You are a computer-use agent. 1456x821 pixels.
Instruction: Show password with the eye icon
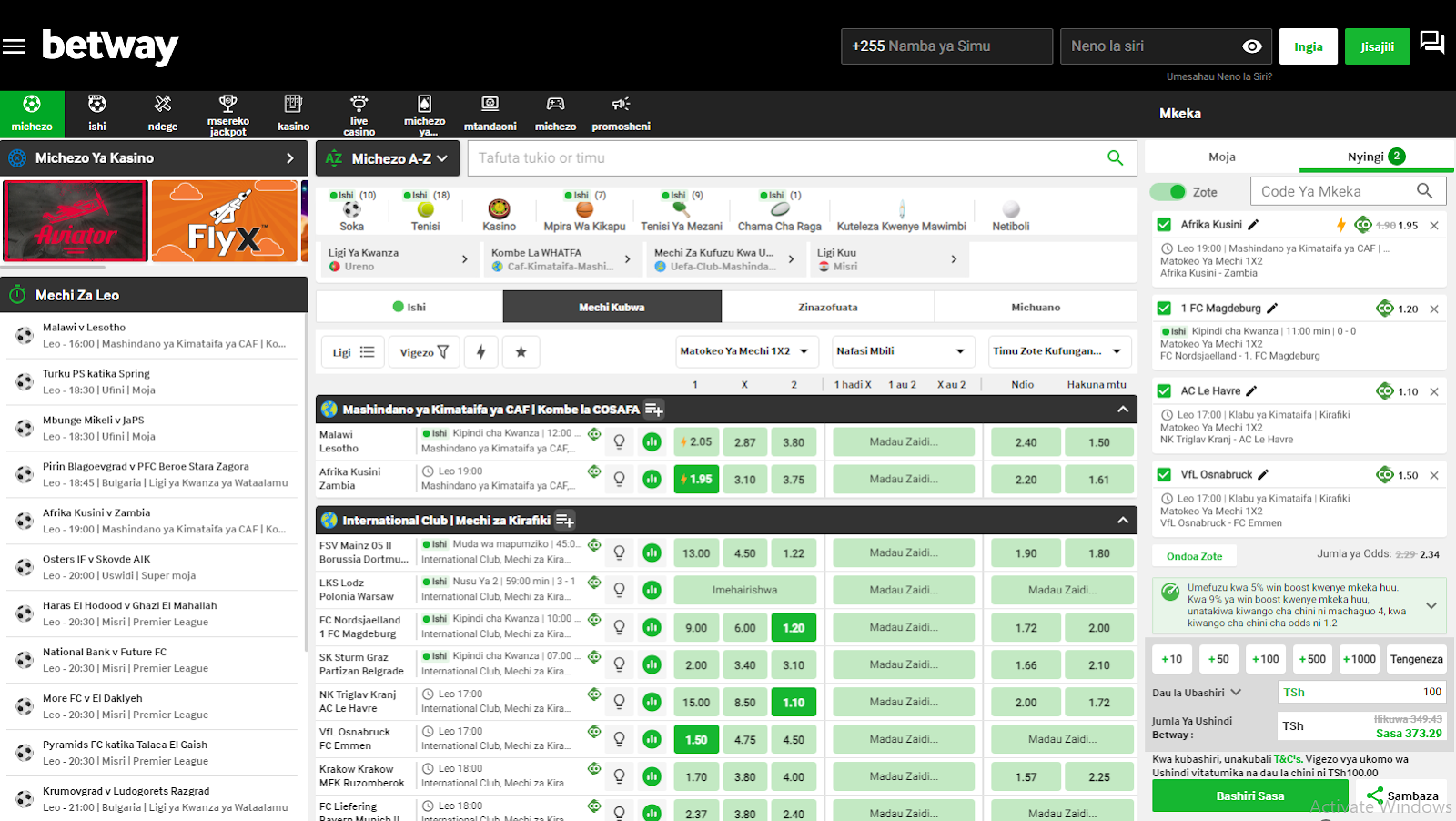(1252, 46)
